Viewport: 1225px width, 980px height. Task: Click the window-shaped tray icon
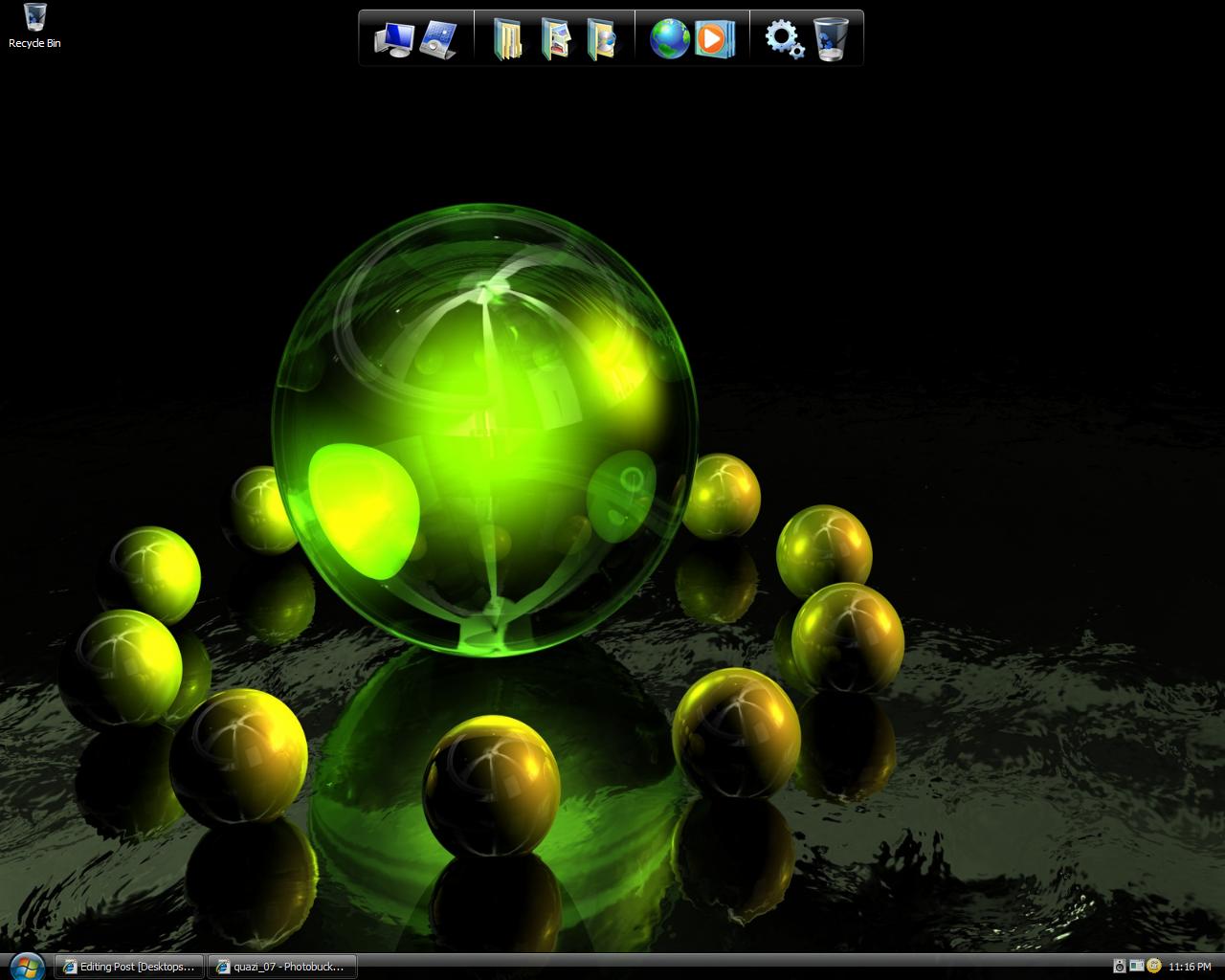click(x=1137, y=967)
